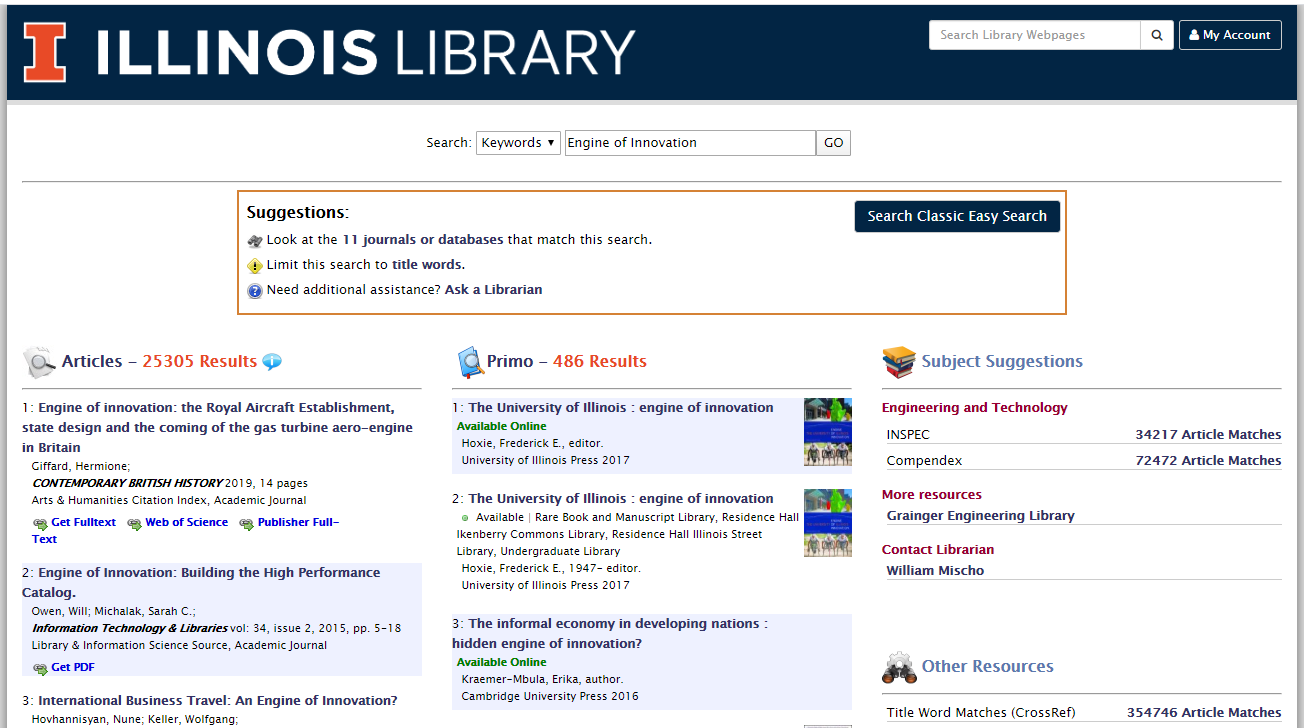Click the Get PDF arrow icon

point(40,668)
